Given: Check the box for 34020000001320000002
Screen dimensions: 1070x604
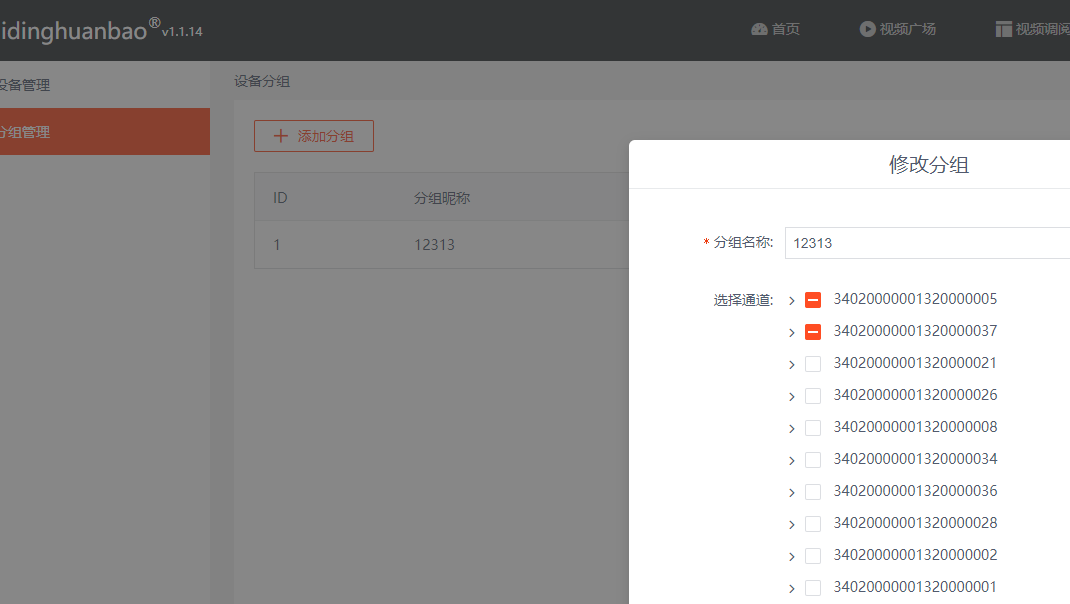Looking at the screenshot, I should coord(813,556).
